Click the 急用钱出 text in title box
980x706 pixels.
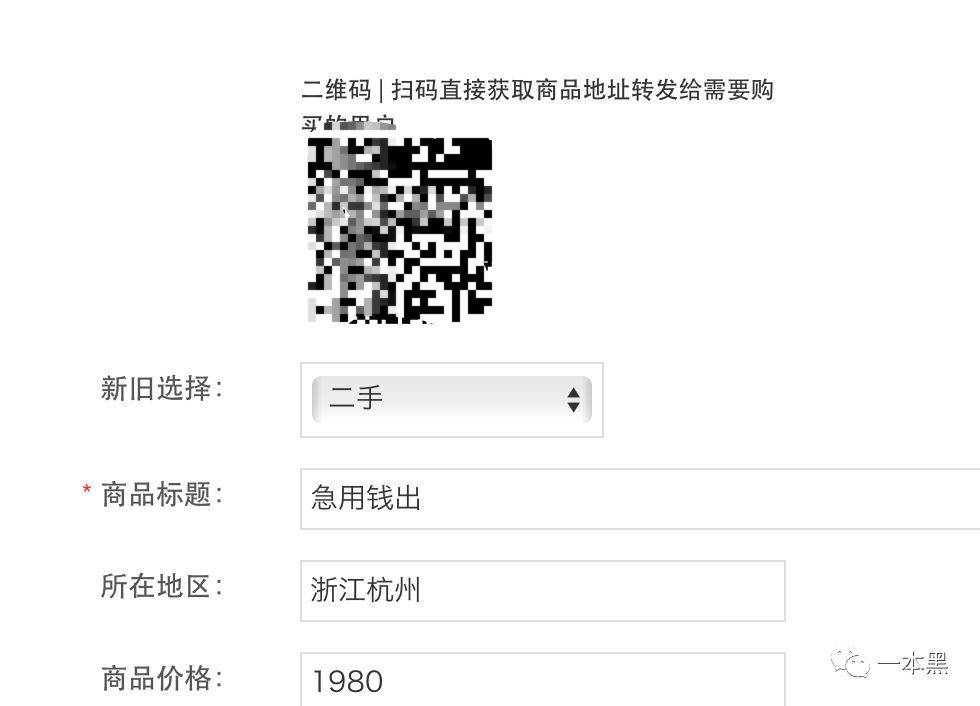[366, 498]
